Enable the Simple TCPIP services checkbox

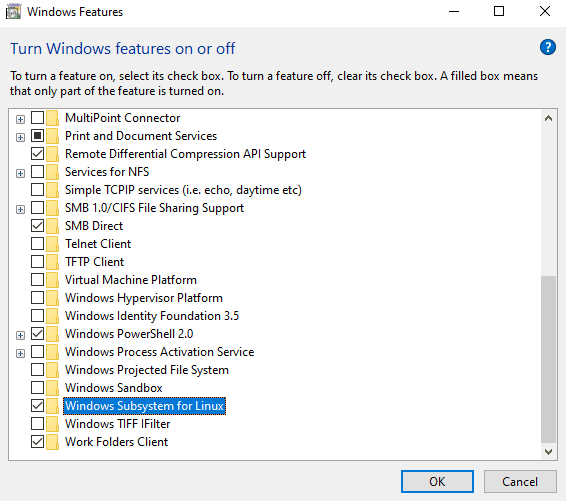tap(38, 190)
